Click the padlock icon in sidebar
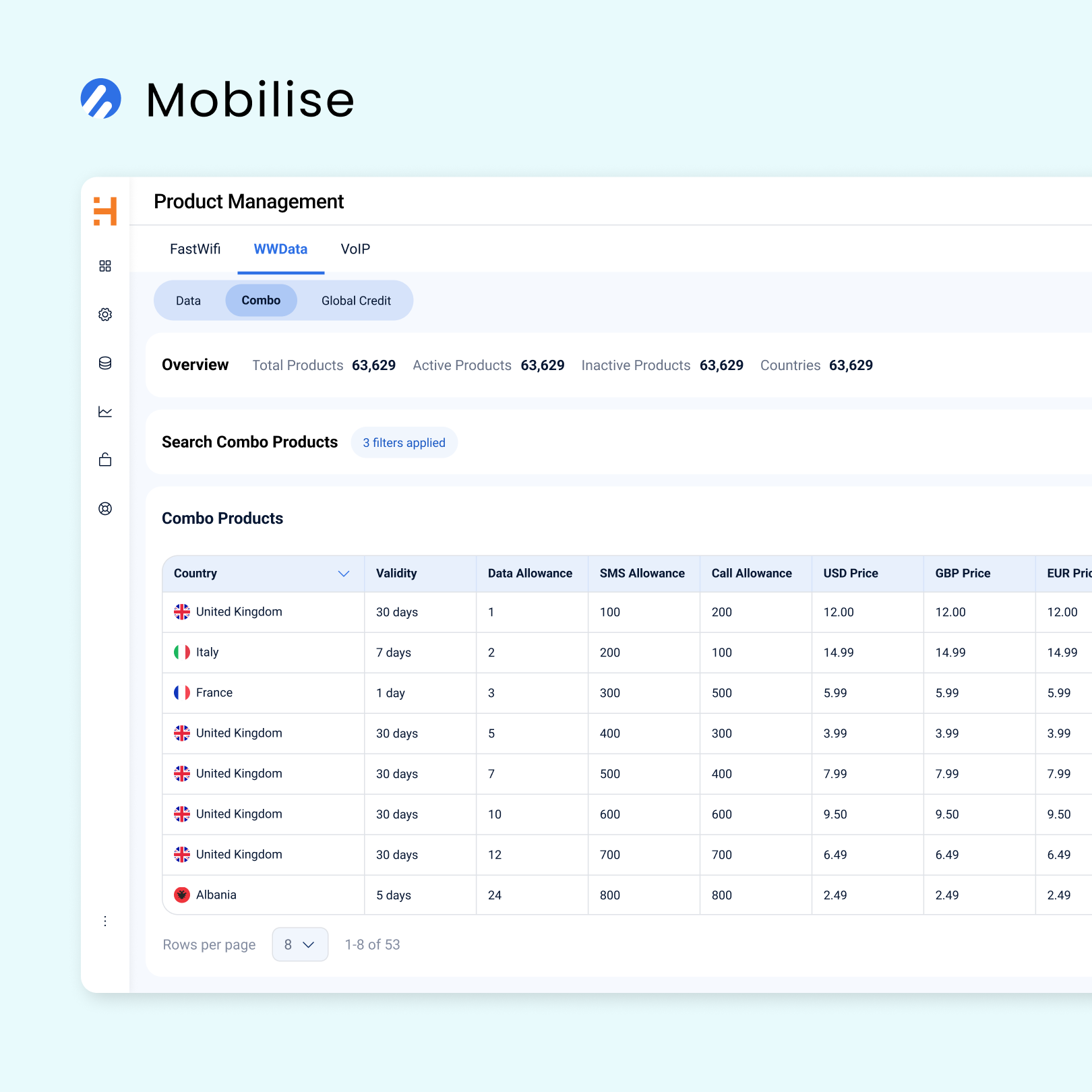Screen dimensions: 1092x1092 coord(105,460)
